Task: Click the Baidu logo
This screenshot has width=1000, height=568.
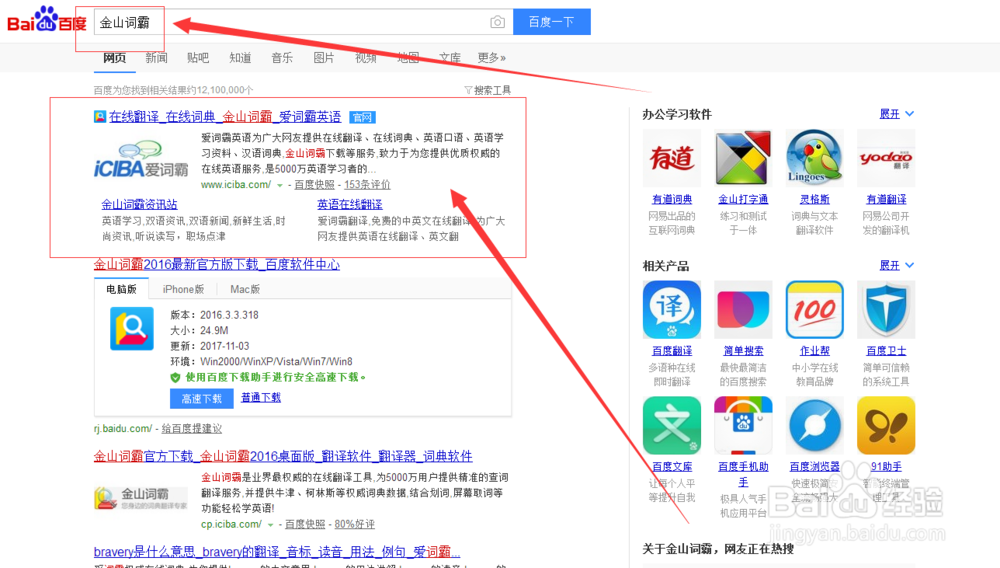Action: (x=47, y=19)
